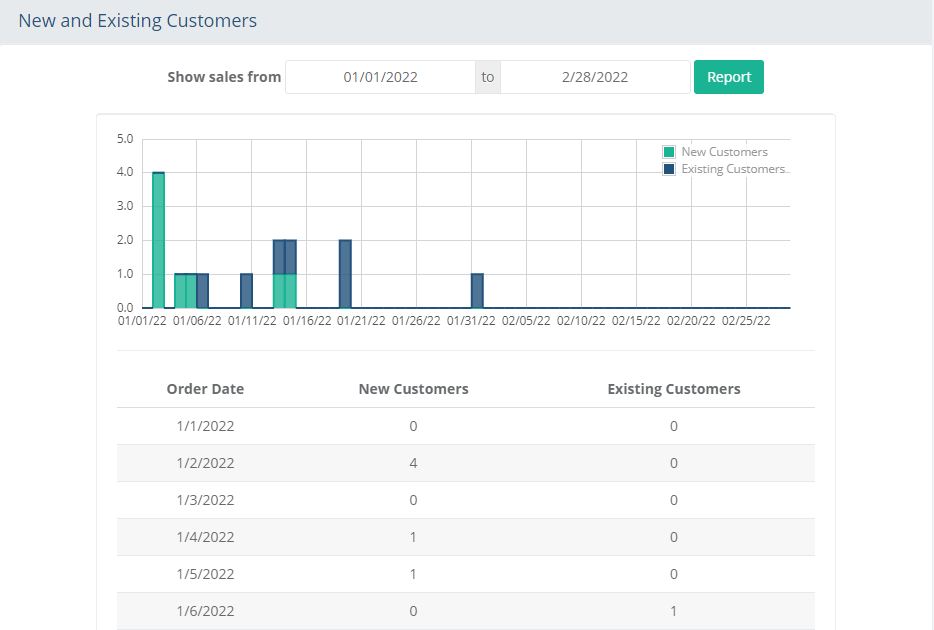The image size is (934, 630).
Task: Click the "Show sales from" label
Action: click(224, 77)
